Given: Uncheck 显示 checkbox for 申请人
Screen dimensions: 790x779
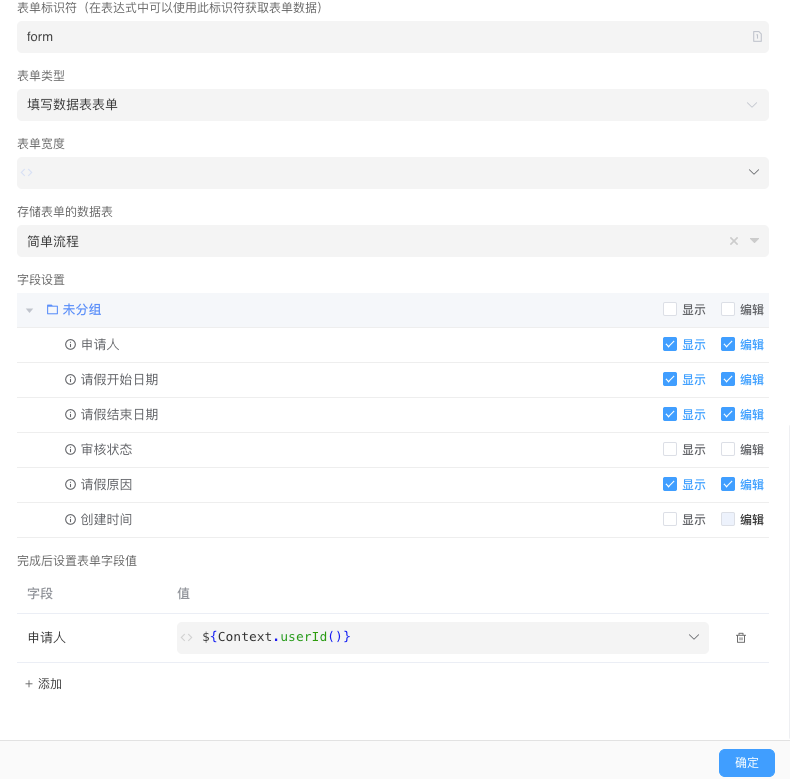Looking at the screenshot, I should (670, 345).
